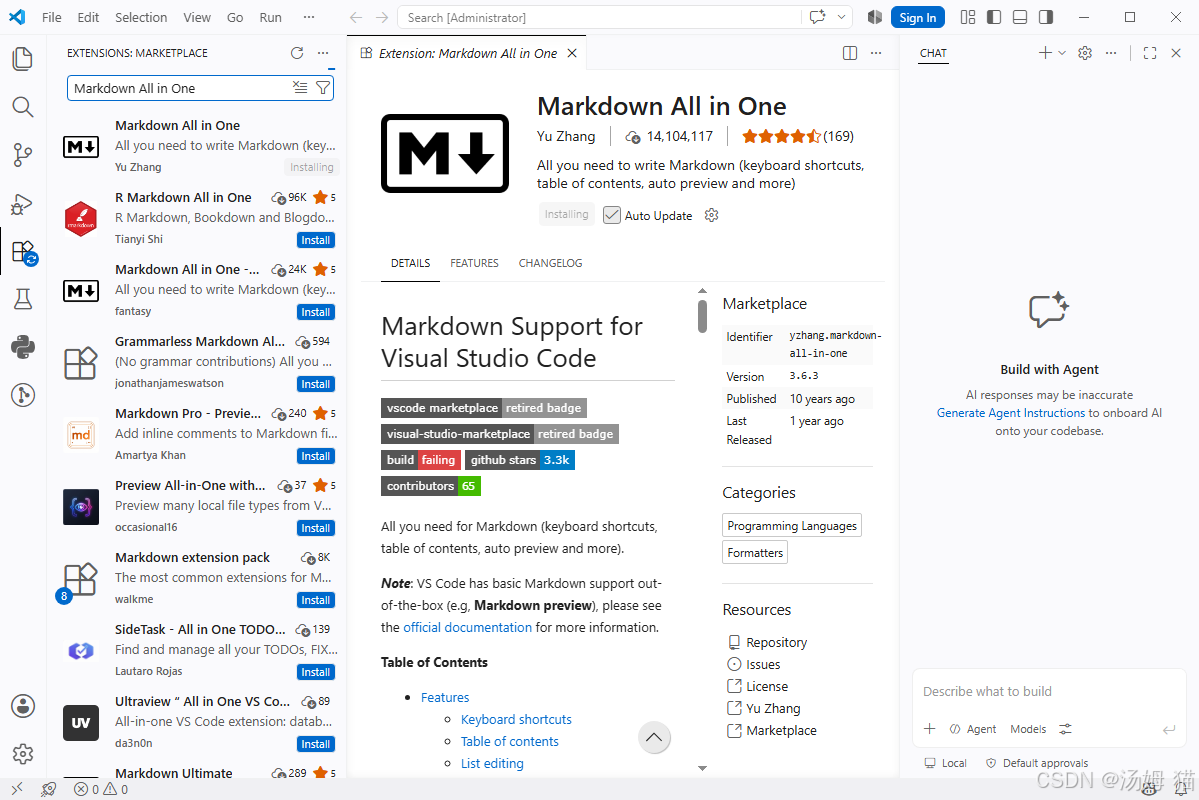The image size is (1199, 800).
Task: Open the filter extensions funnel icon
Action: pyautogui.click(x=323, y=88)
